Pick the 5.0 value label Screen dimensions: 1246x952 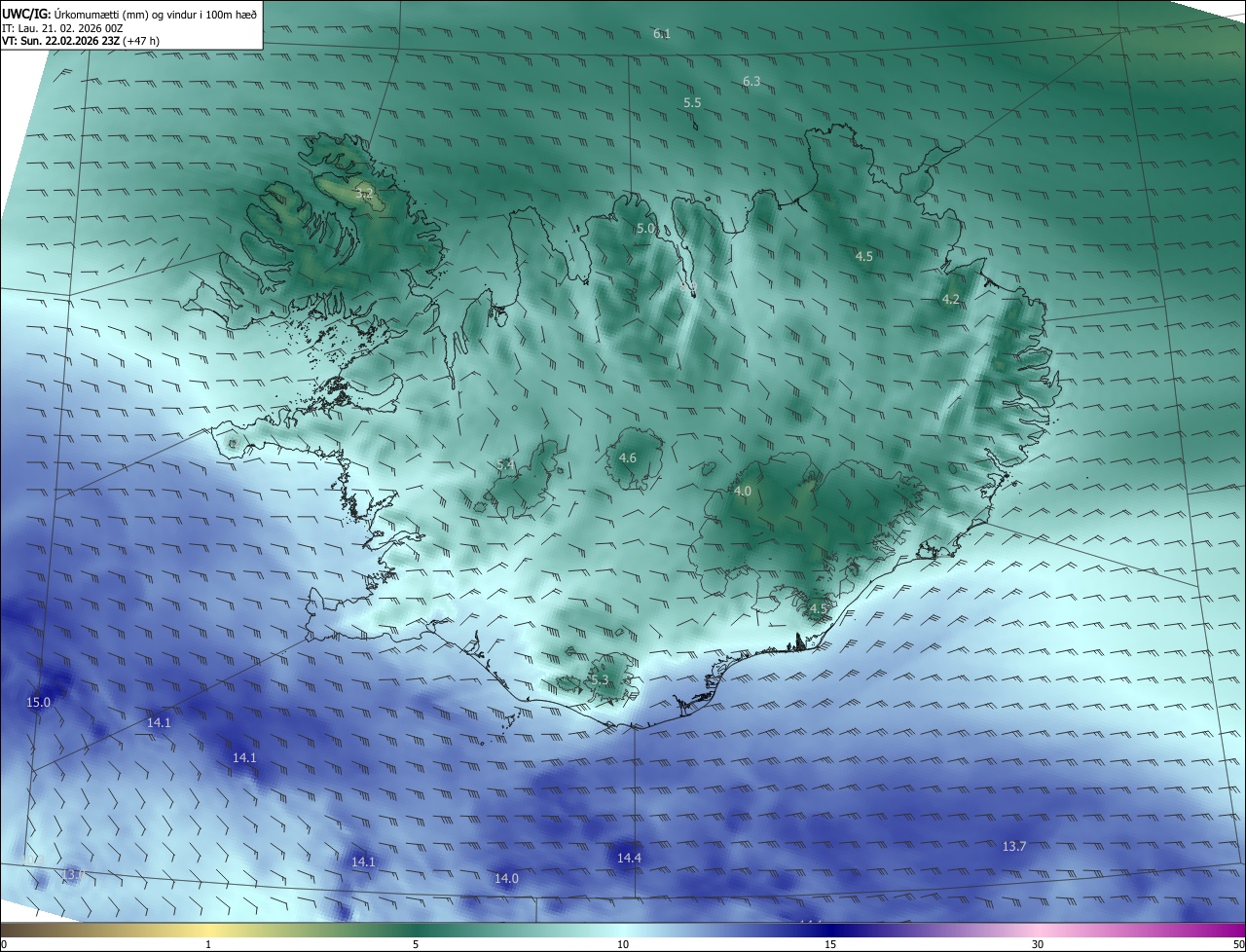[x=645, y=229]
